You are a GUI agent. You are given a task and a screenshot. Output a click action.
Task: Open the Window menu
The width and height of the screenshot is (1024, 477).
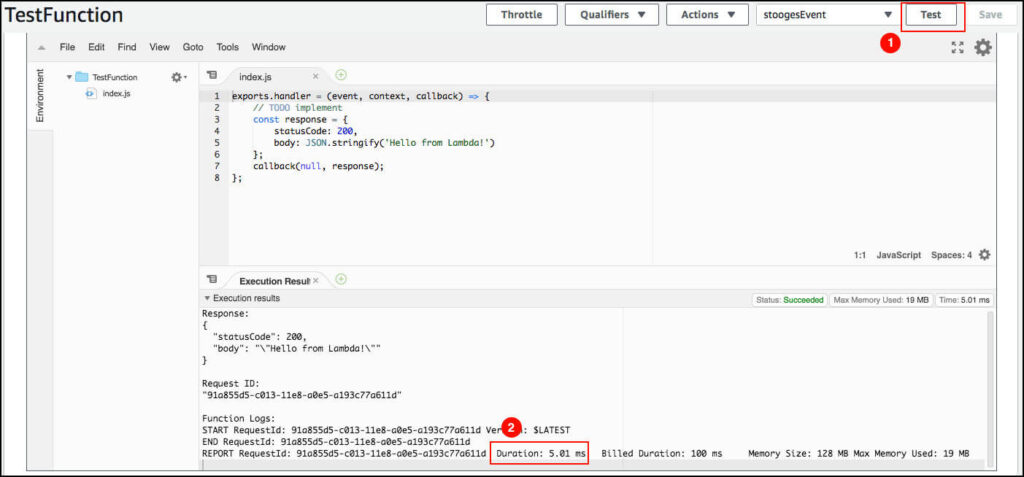(268, 47)
